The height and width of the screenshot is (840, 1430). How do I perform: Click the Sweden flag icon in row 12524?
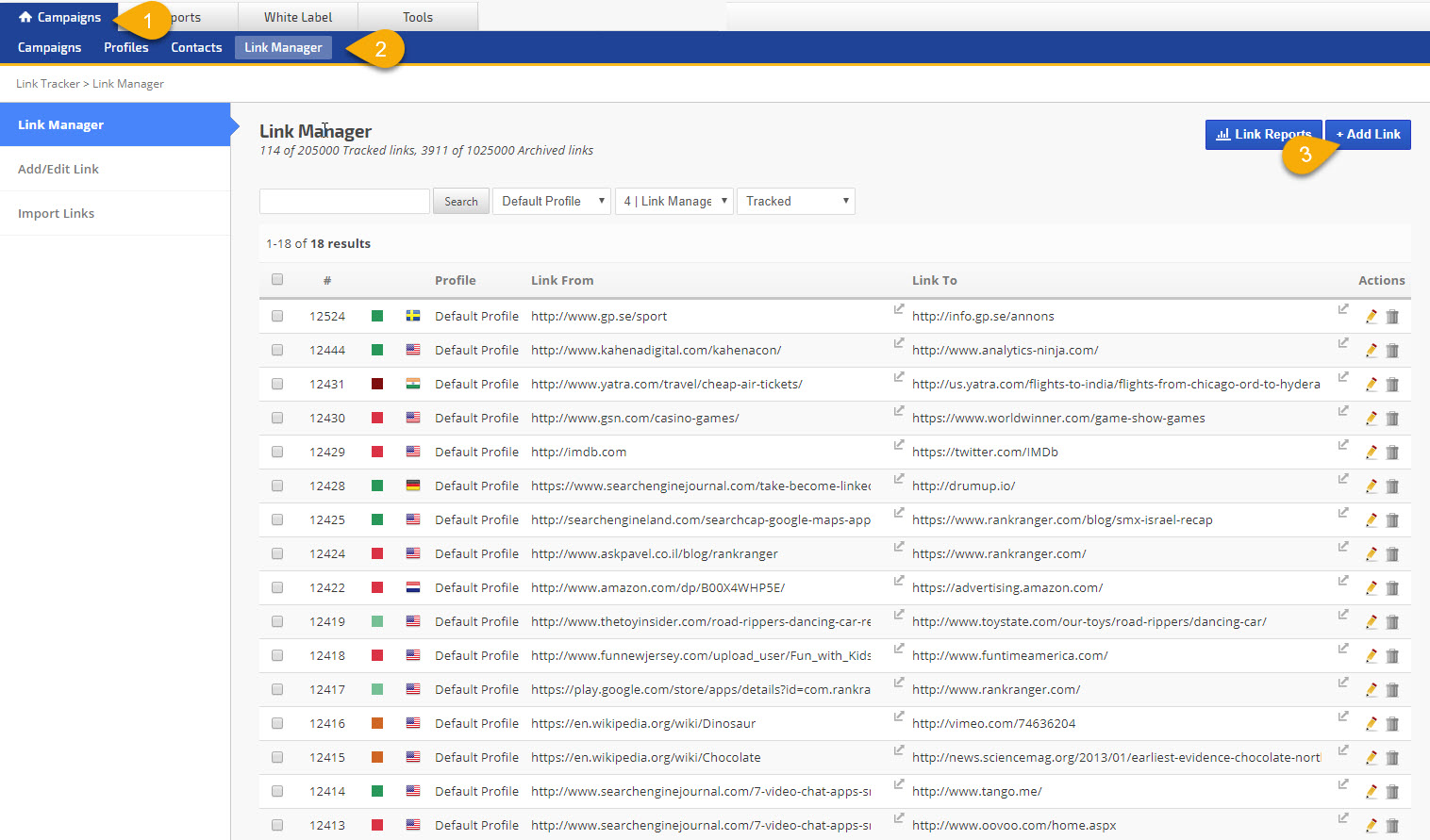[413, 316]
